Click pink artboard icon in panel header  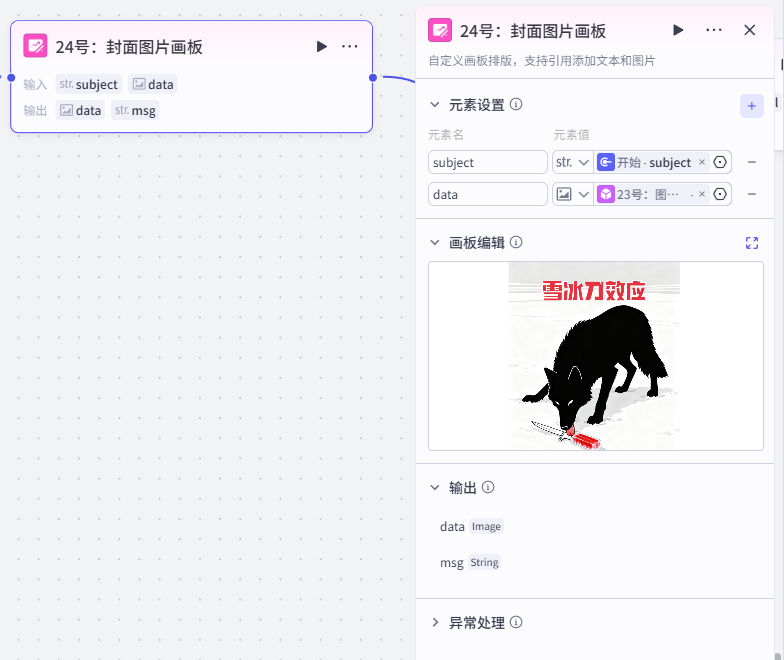440,30
